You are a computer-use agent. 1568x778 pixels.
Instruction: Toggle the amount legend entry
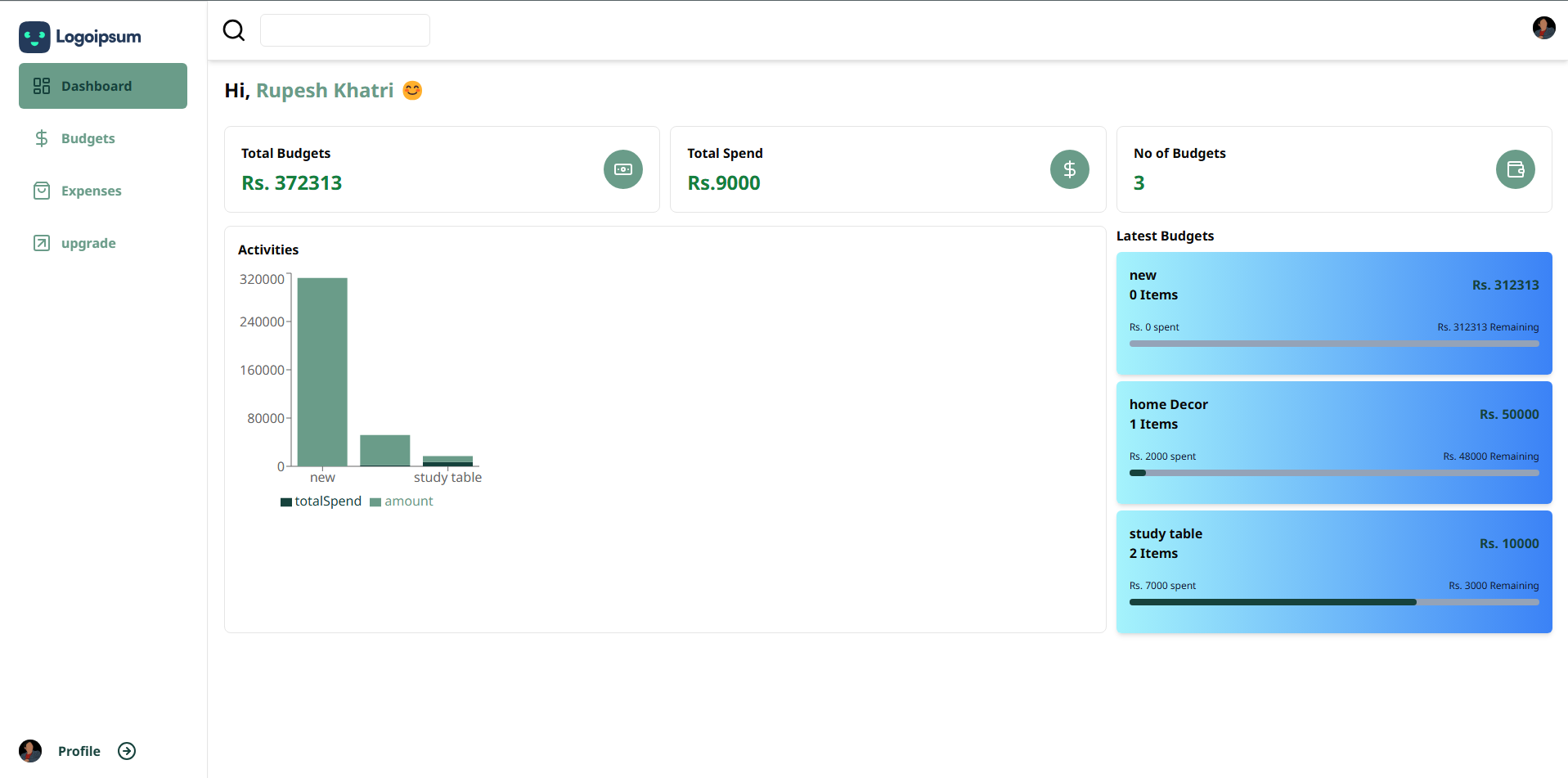[402, 501]
